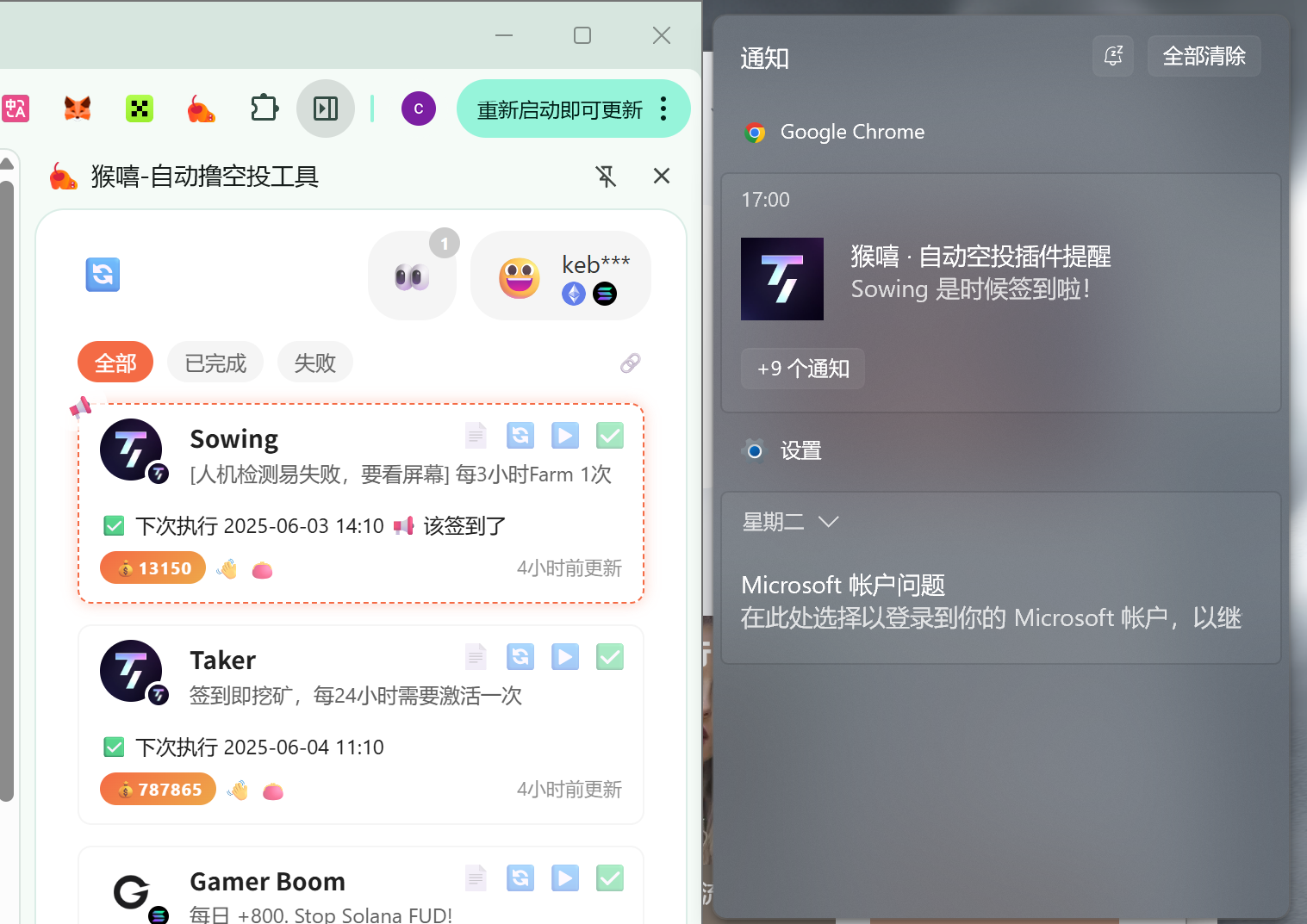Toggle Sowing next-run schedule checkbox
The width and height of the screenshot is (1307, 924).
114,525
